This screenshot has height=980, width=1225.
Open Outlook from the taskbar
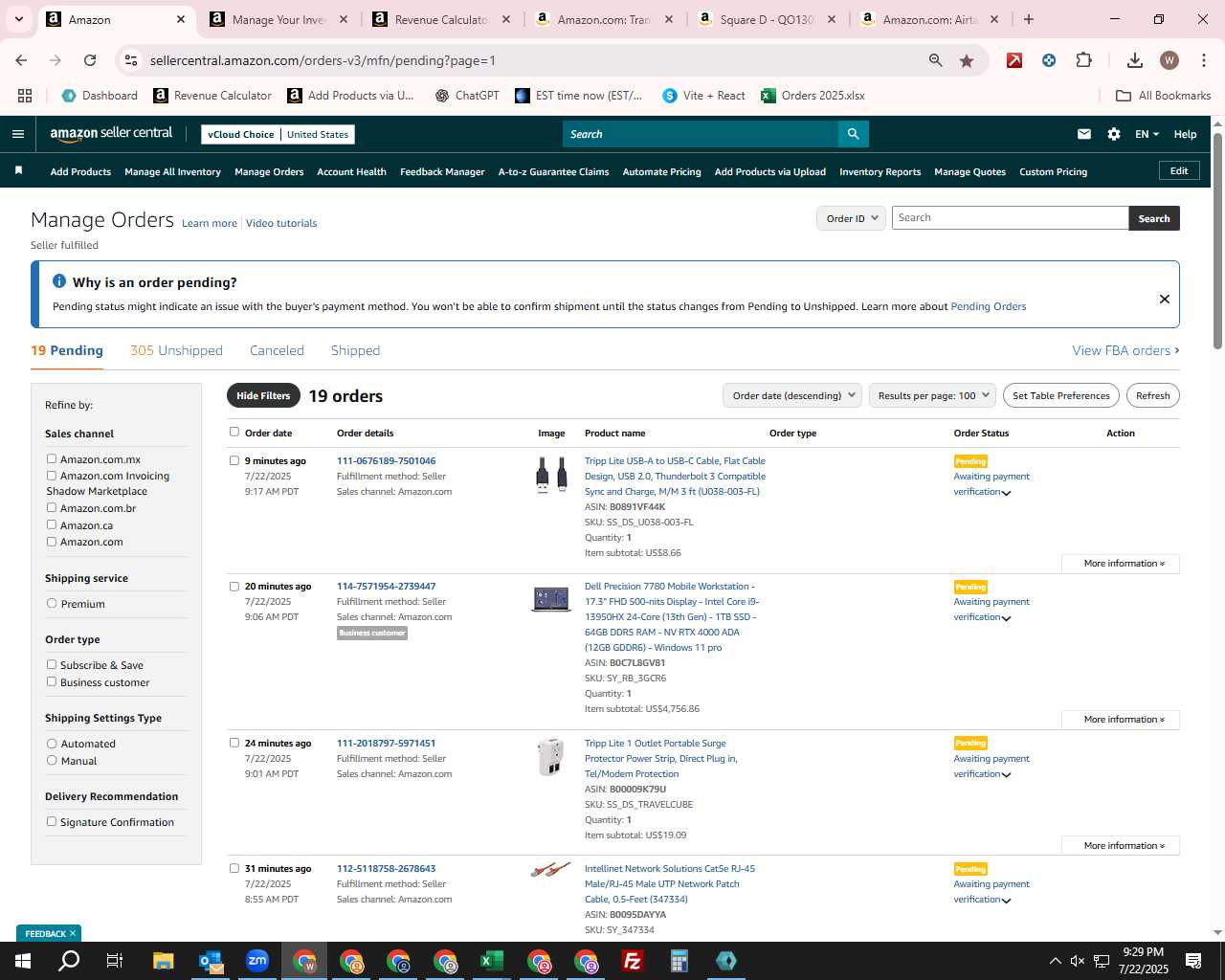coord(211,961)
